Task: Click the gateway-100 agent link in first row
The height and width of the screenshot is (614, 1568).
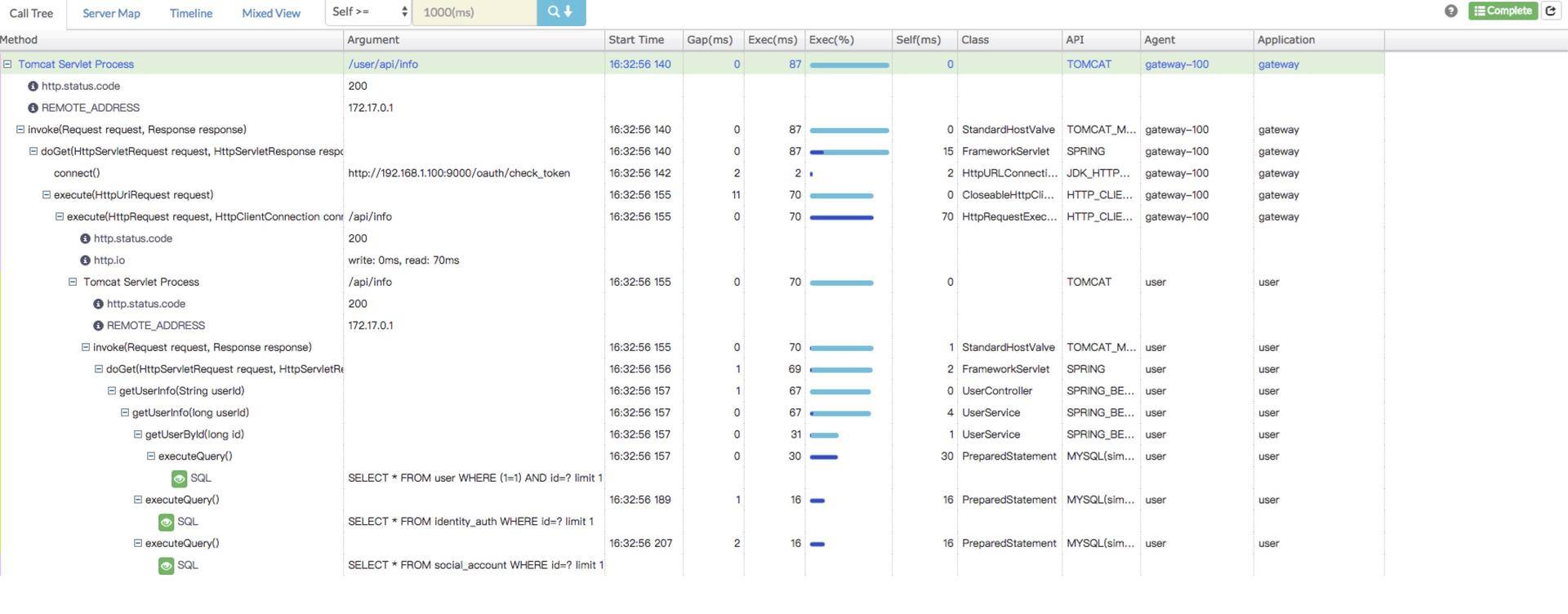Action: click(1176, 64)
